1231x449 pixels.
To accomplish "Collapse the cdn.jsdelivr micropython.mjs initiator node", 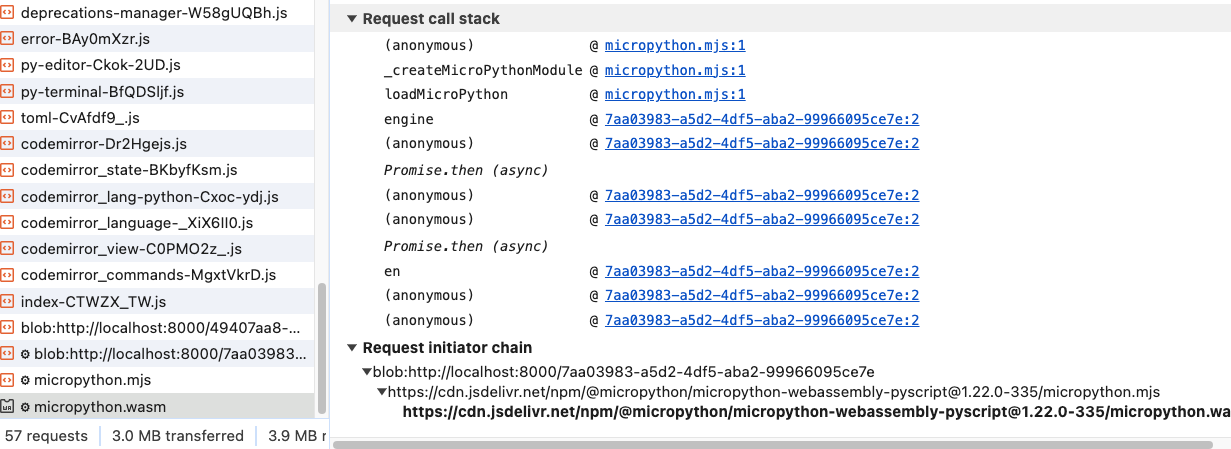I will (382, 392).
